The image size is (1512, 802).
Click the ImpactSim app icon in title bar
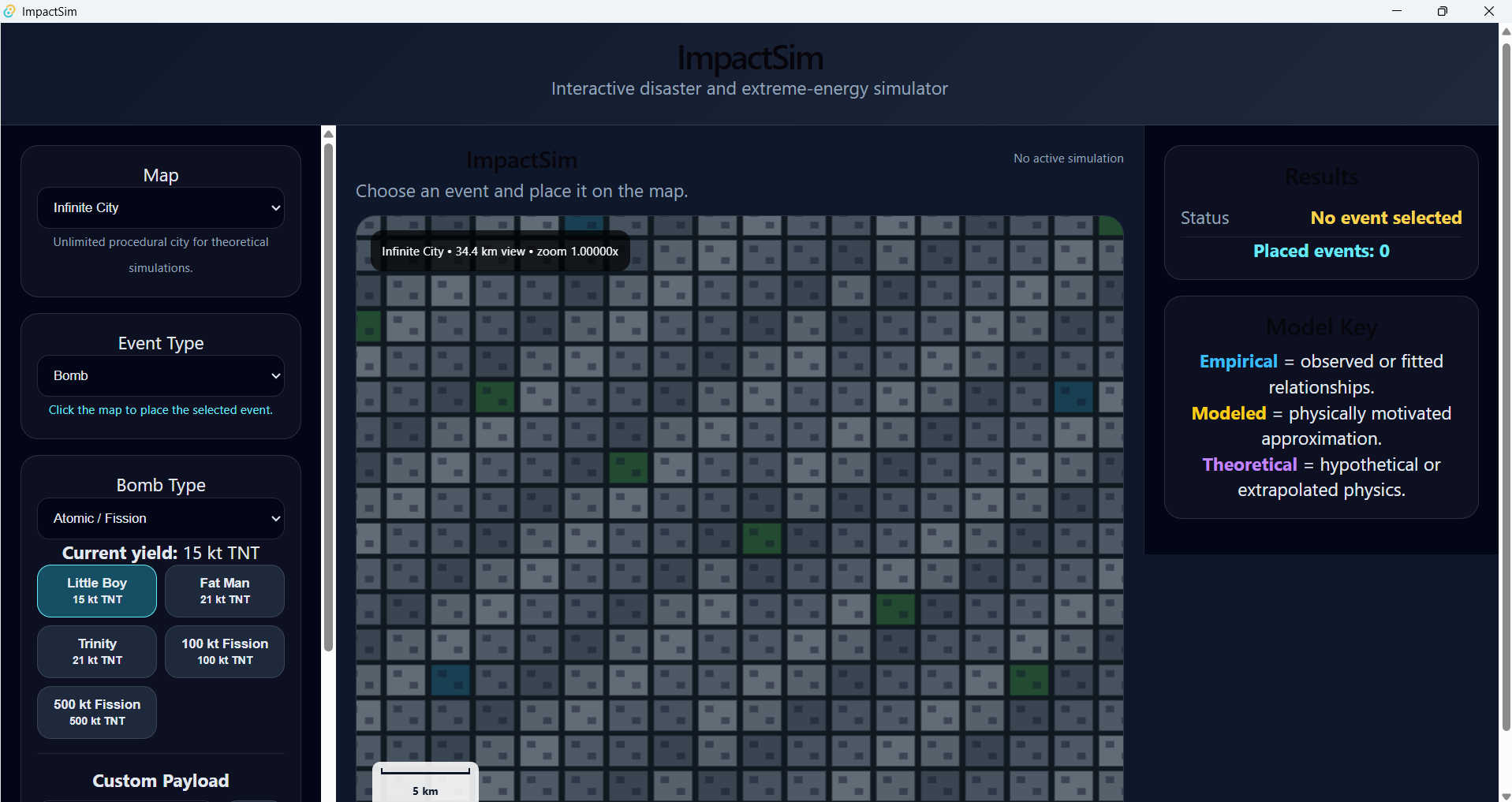coord(9,11)
